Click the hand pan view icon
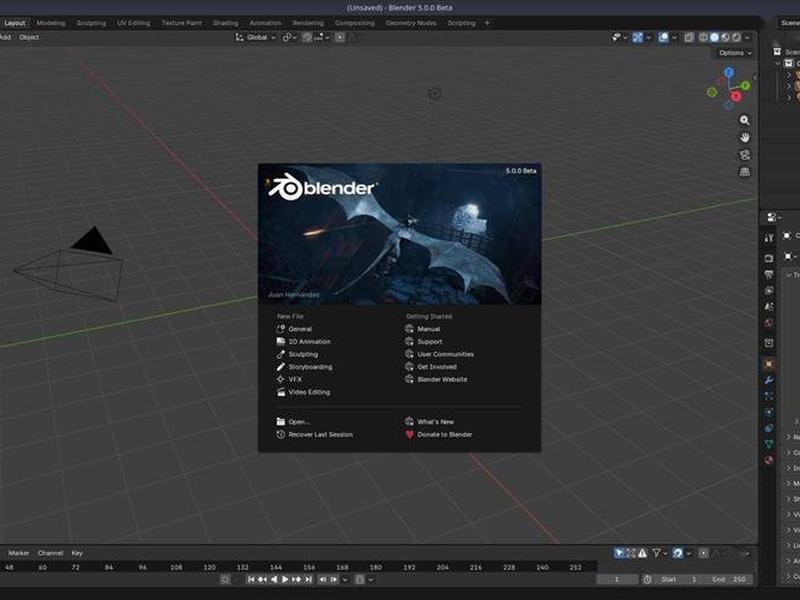Screen dimensions: 800x600 744,138
